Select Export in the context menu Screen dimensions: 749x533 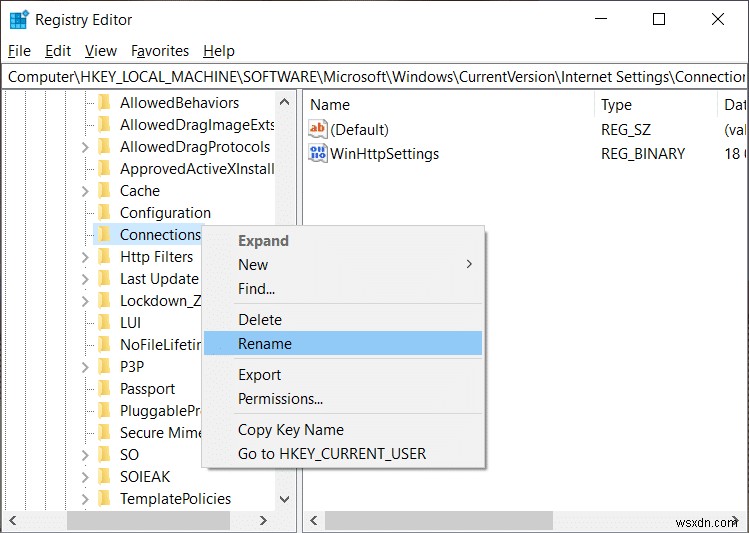point(343,374)
